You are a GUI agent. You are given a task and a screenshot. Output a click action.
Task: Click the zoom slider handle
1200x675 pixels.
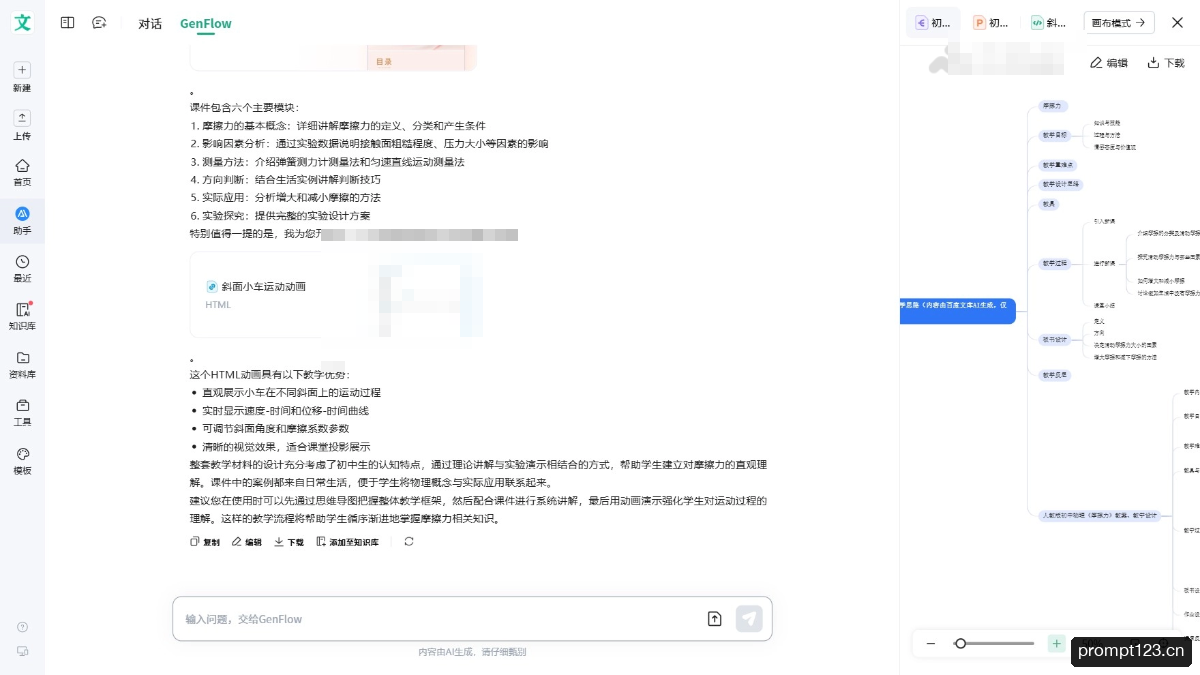tap(960, 643)
